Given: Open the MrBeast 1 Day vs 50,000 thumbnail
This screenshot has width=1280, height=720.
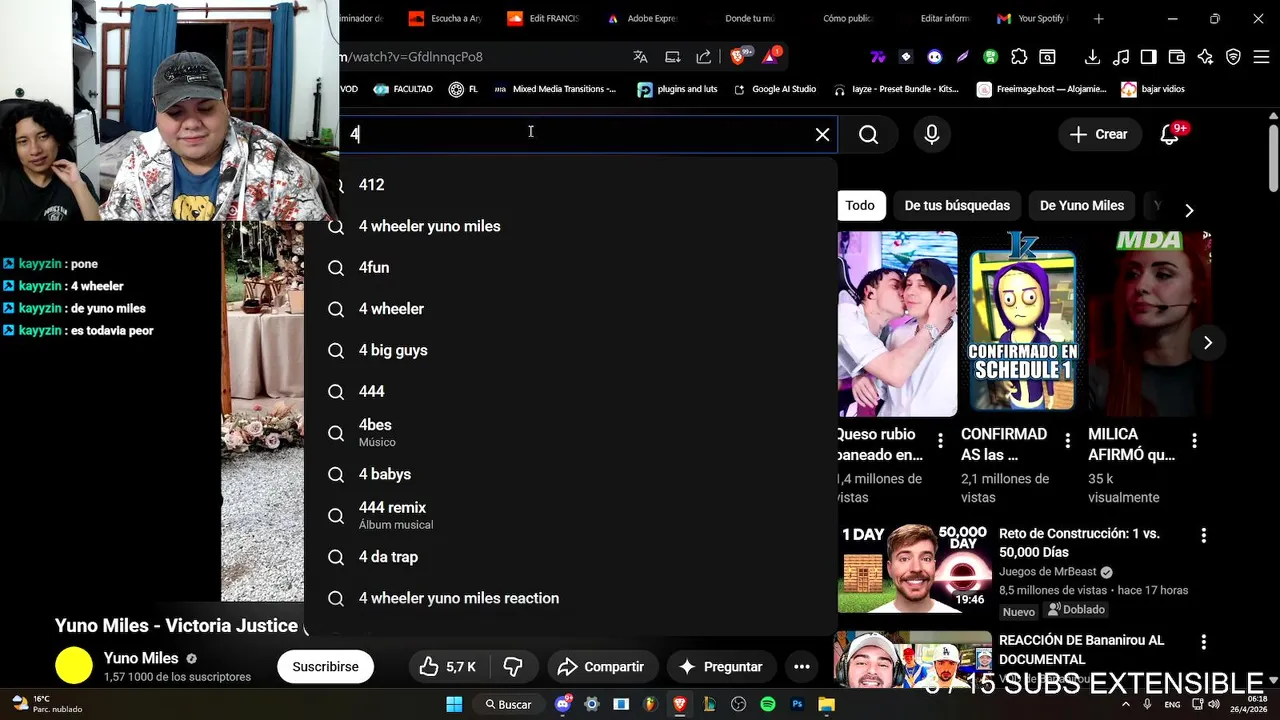Looking at the screenshot, I should pos(914,567).
